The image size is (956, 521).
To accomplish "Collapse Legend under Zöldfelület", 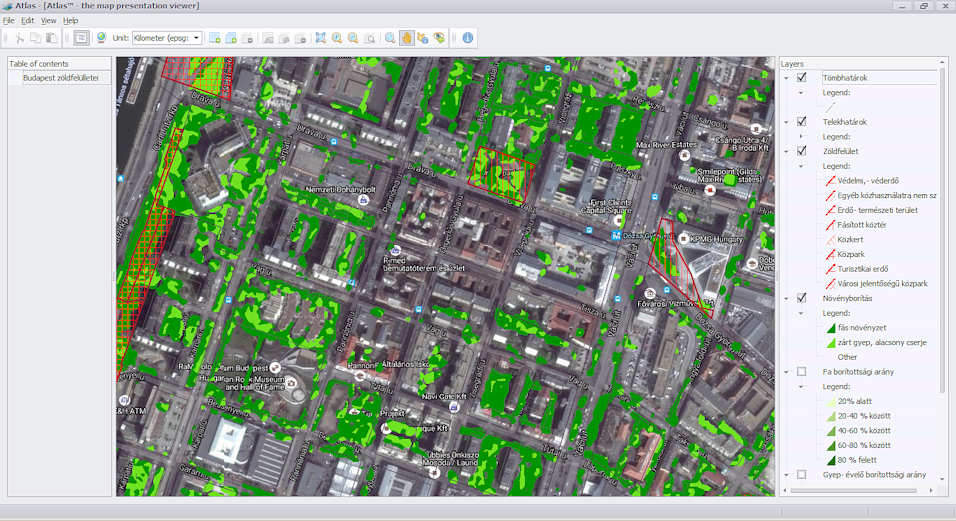I will (x=801, y=166).
